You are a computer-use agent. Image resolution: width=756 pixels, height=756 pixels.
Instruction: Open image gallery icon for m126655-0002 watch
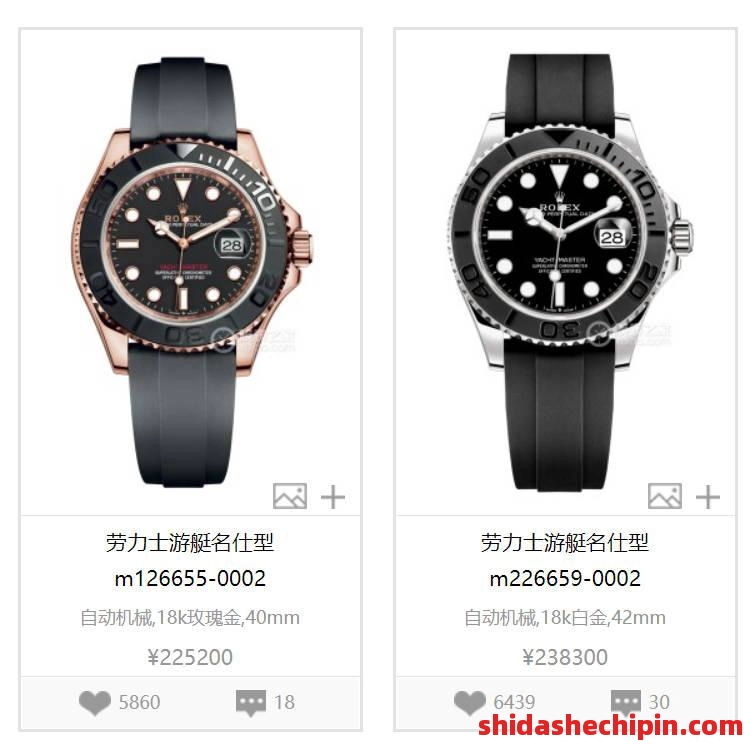tap(290, 496)
